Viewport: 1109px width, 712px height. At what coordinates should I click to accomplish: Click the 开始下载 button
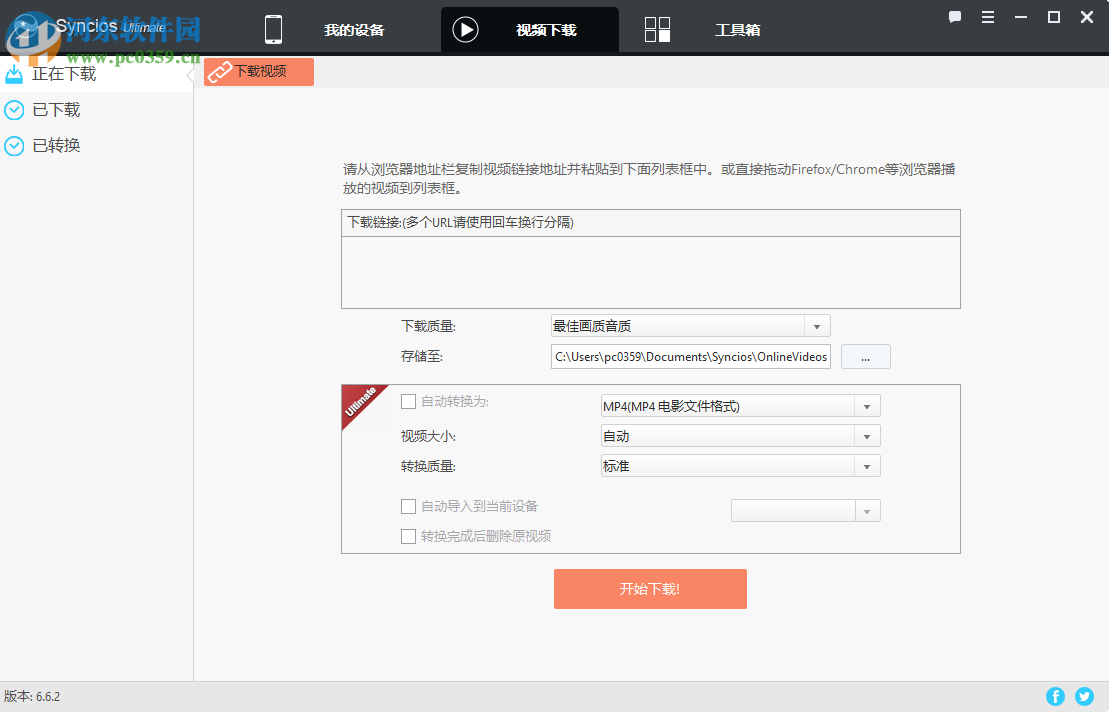(650, 589)
